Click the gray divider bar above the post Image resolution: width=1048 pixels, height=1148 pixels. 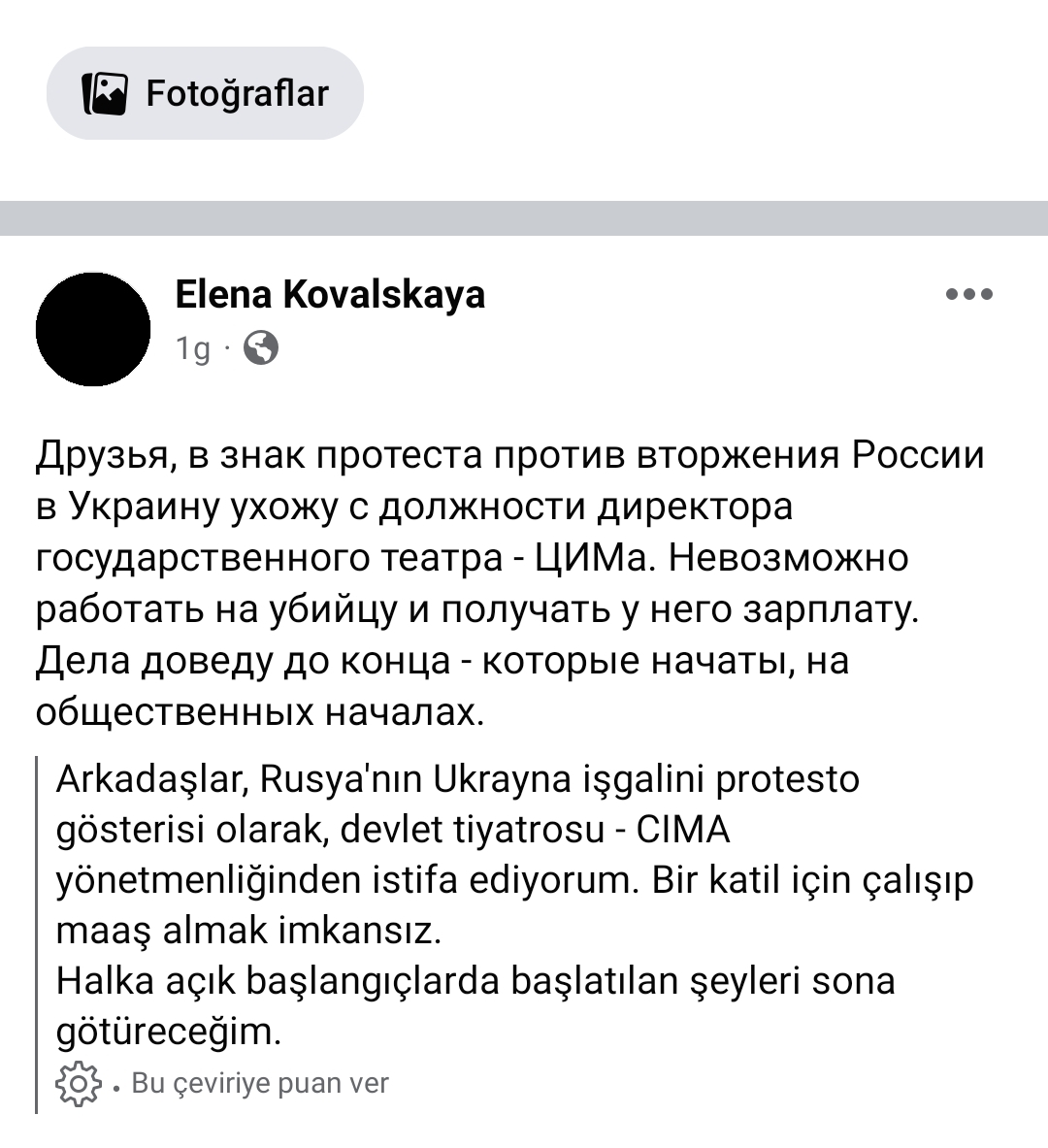click(524, 217)
